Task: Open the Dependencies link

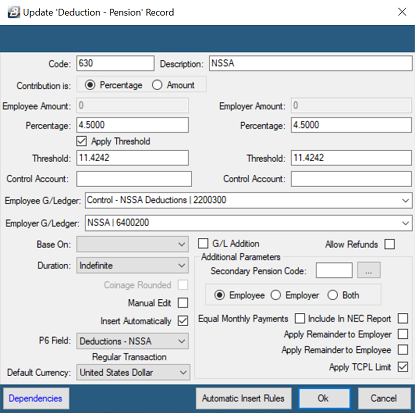Action: tap(36, 398)
